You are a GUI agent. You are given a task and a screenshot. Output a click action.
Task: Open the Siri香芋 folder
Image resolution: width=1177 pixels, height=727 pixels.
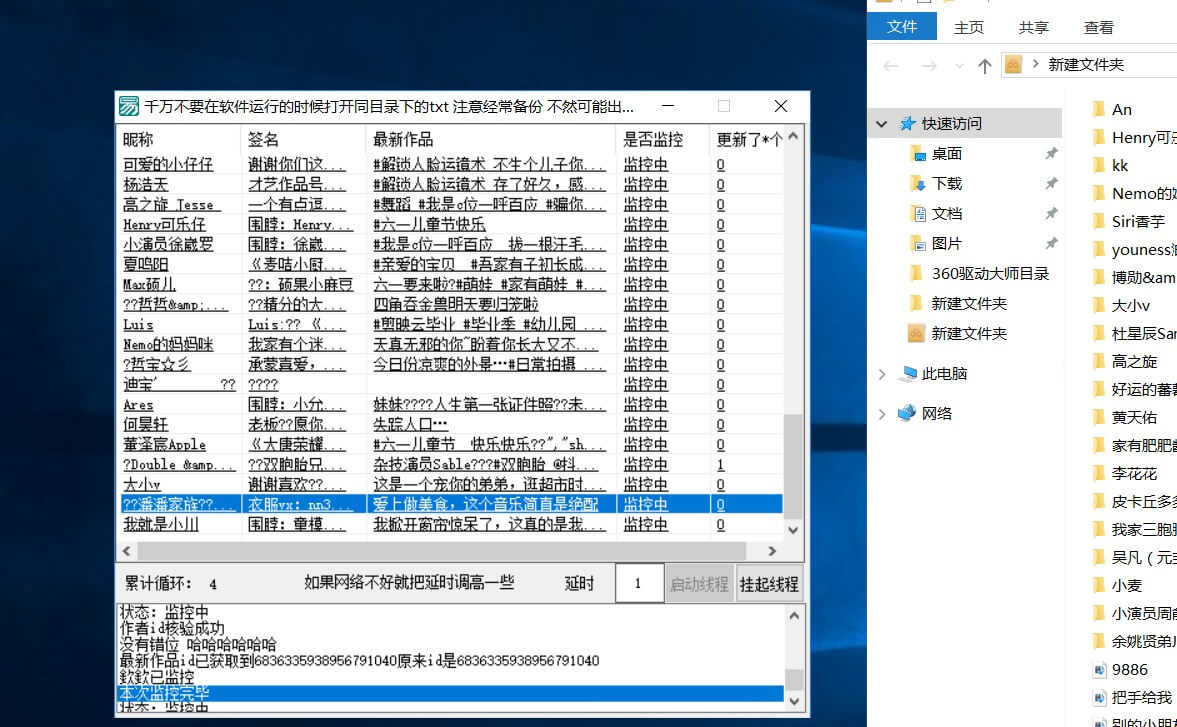click(x=1138, y=221)
